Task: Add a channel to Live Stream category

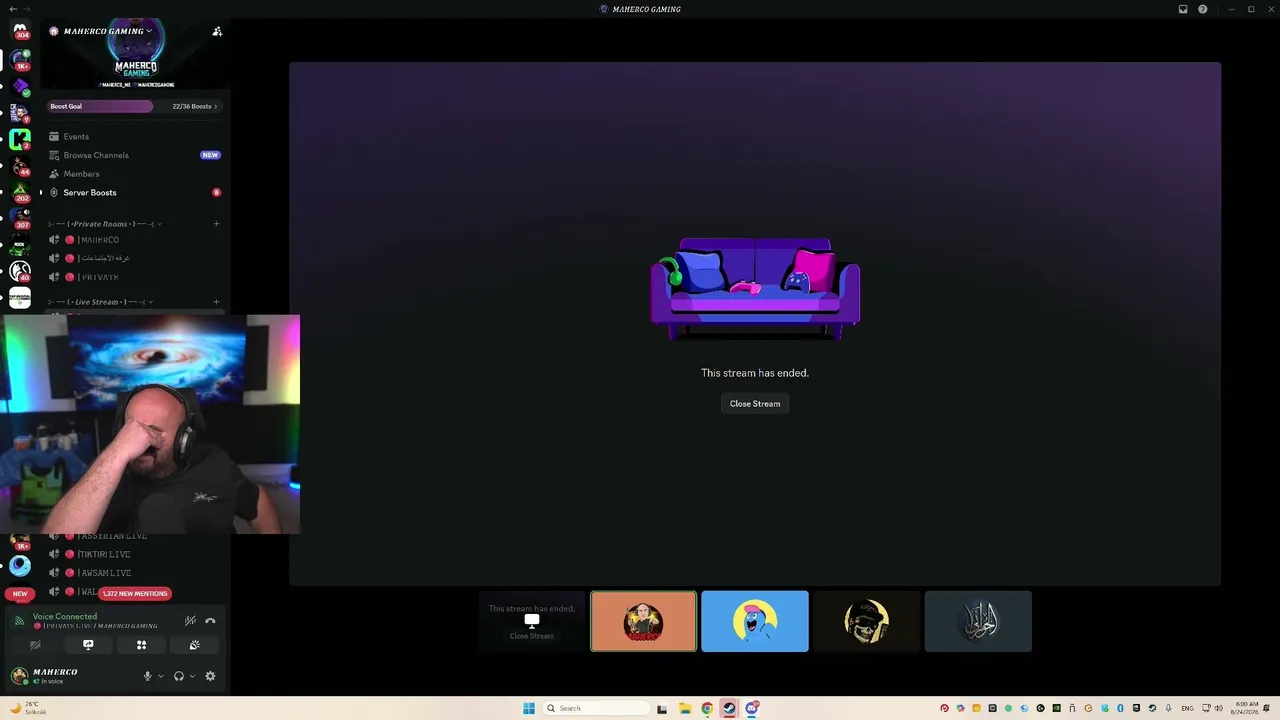Action: point(216,302)
